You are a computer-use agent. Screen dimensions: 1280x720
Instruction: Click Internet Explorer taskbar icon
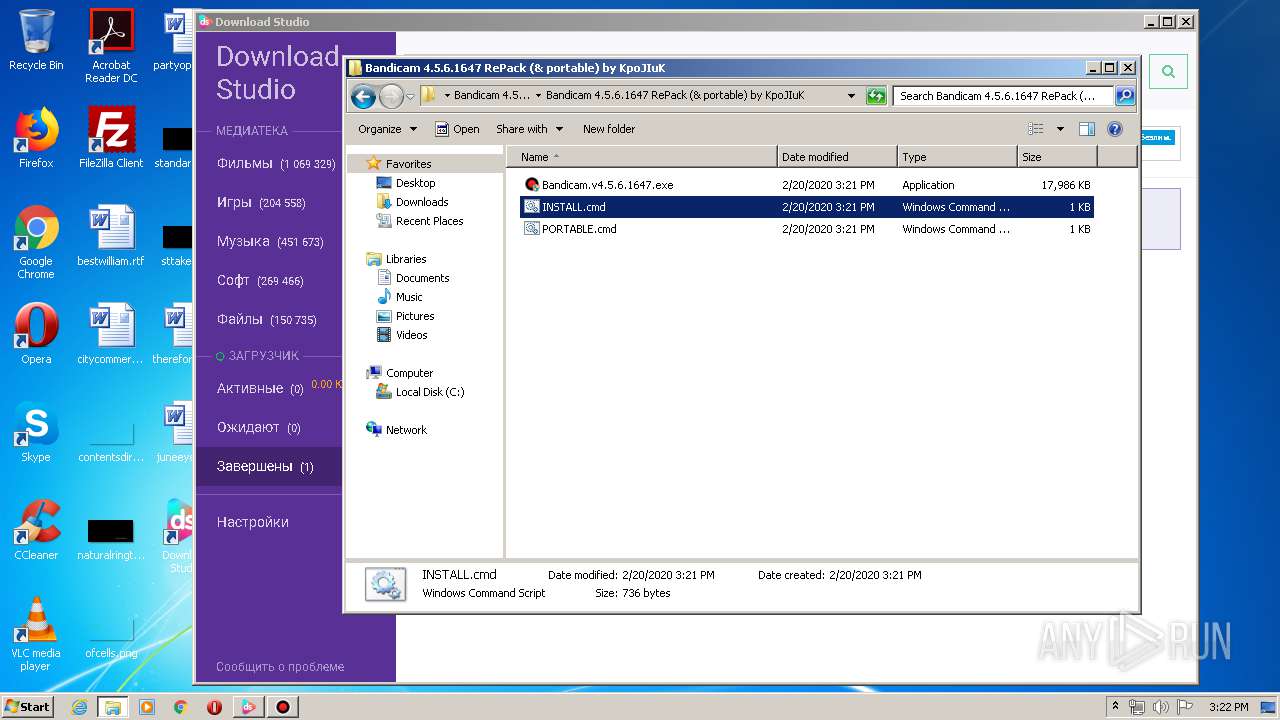point(79,707)
